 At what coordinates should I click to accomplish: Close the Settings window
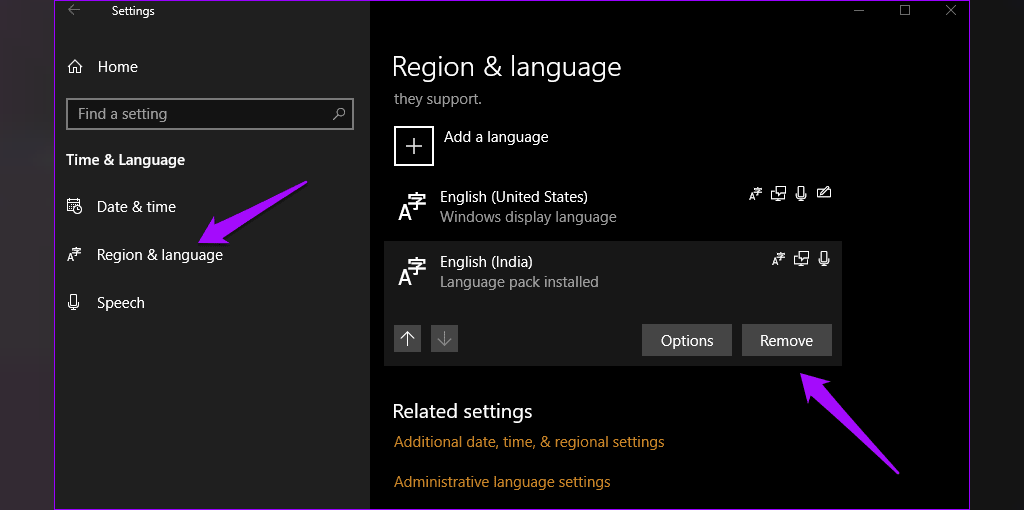pyautogui.click(x=951, y=10)
